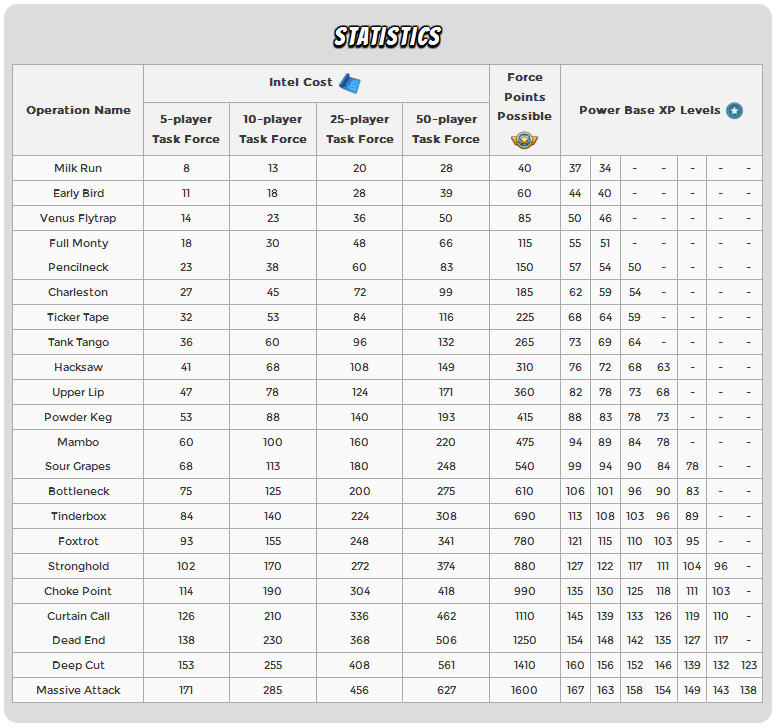The image size is (777, 728).
Task: Click the Power Base XP star icon
Action: pyautogui.click(x=735, y=111)
